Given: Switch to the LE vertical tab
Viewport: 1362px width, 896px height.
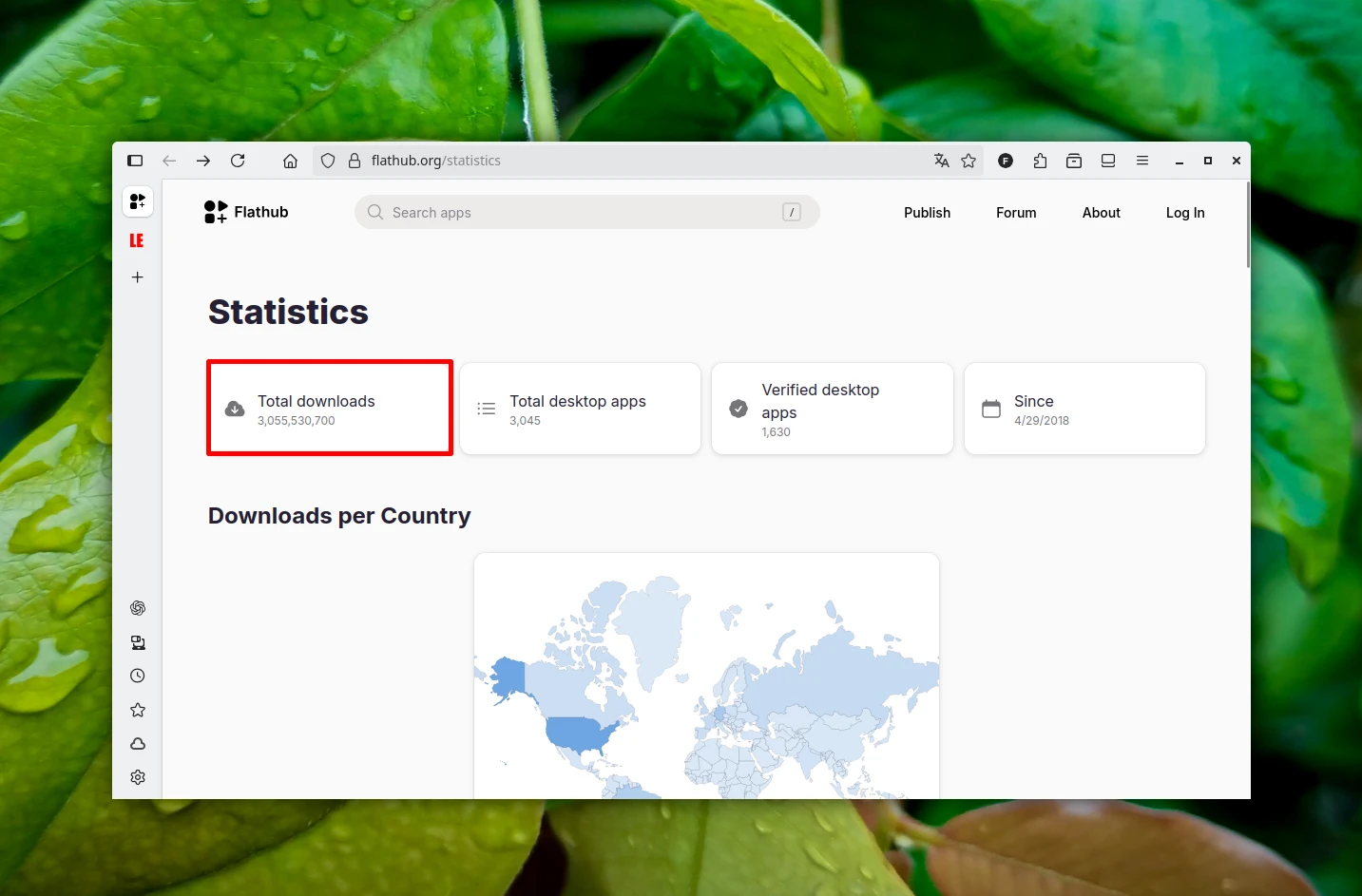Looking at the screenshot, I should (138, 240).
